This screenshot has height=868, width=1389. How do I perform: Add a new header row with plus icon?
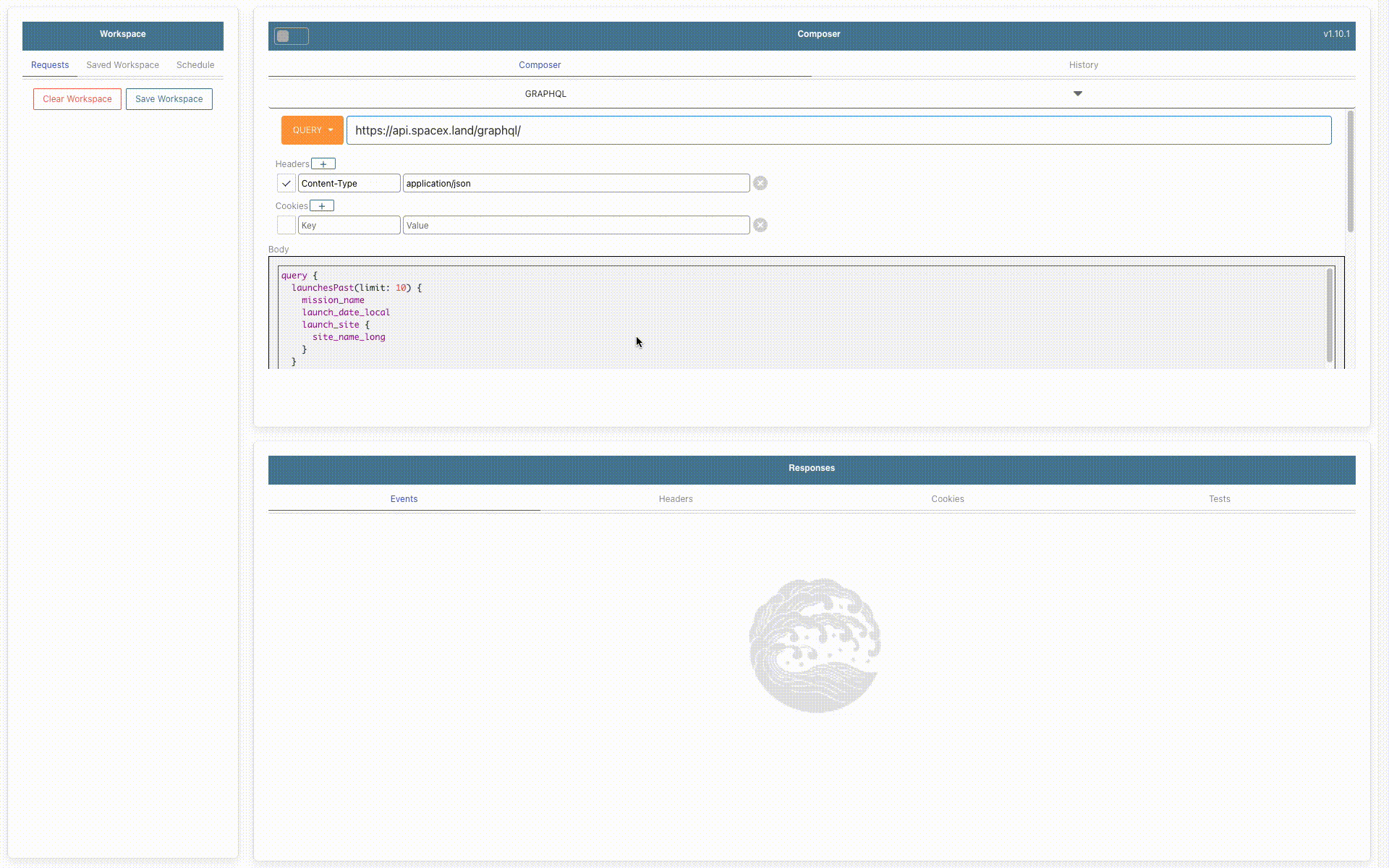click(323, 164)
